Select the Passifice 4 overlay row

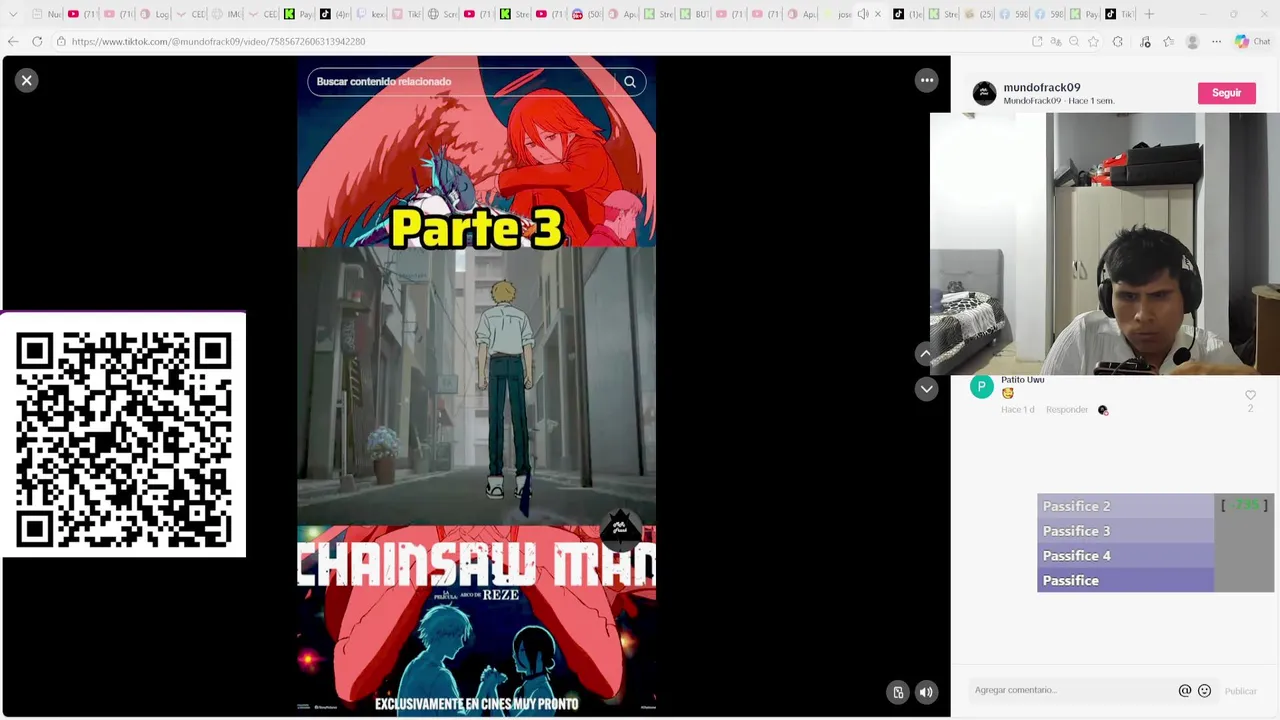tap(1125, 556)
